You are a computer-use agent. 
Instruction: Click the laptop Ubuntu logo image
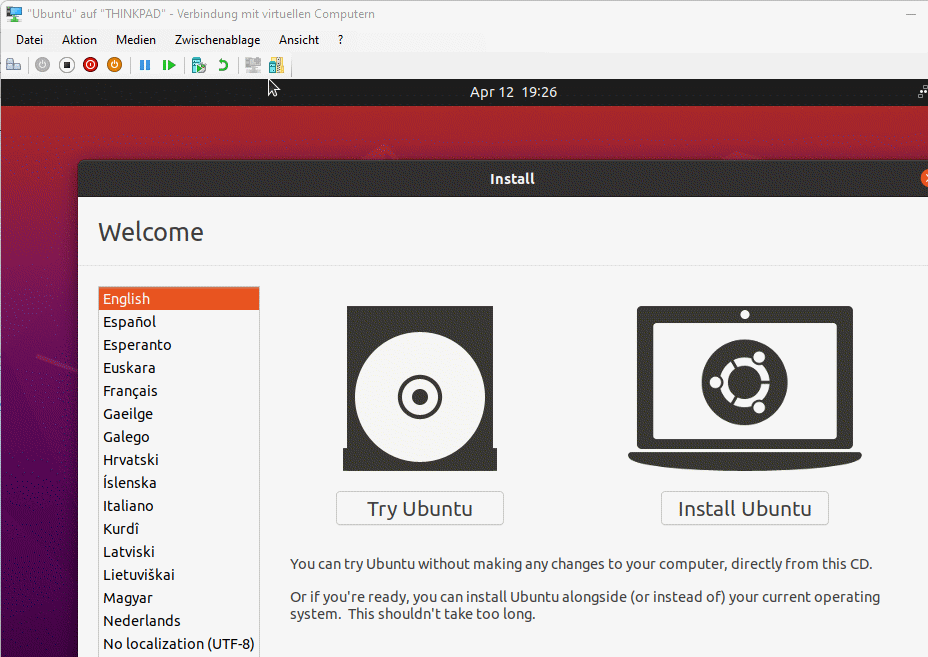coord(745,388)
